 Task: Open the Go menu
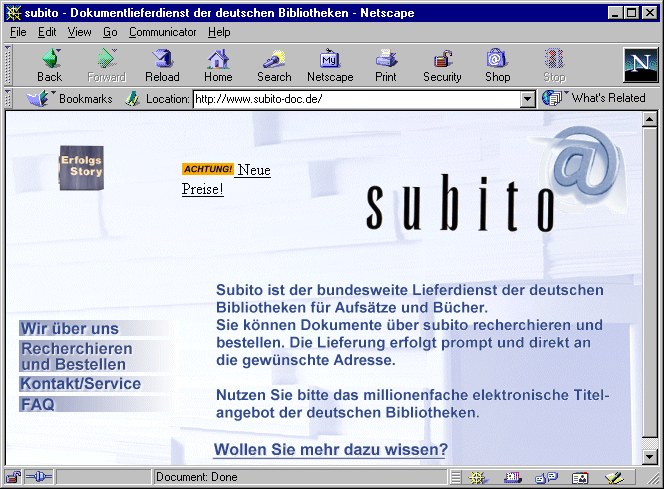(x=110, y=32)
